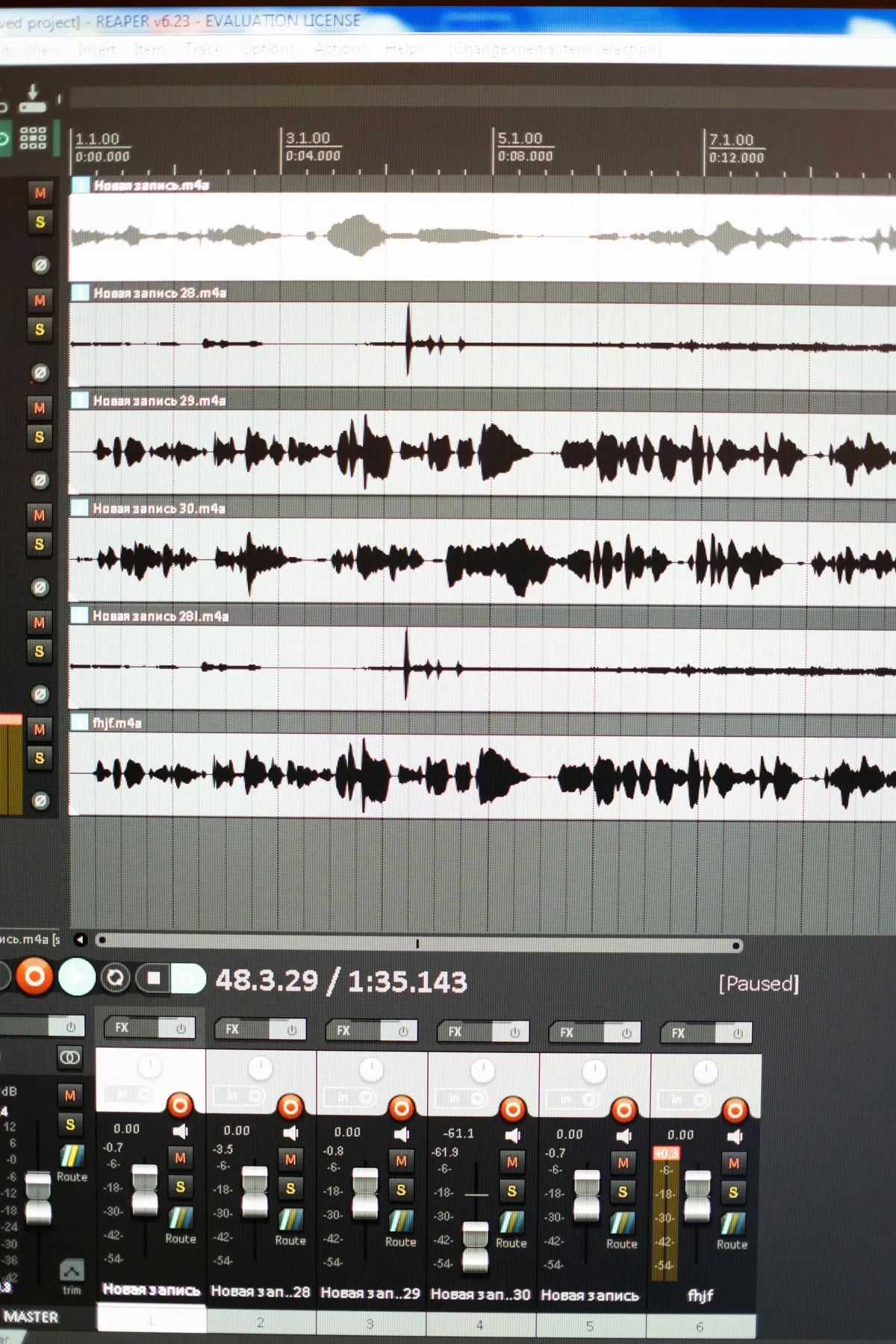Solo the Новая запись 29.m4a track
Screen dimensions: 896x1344
click(40, 437)
